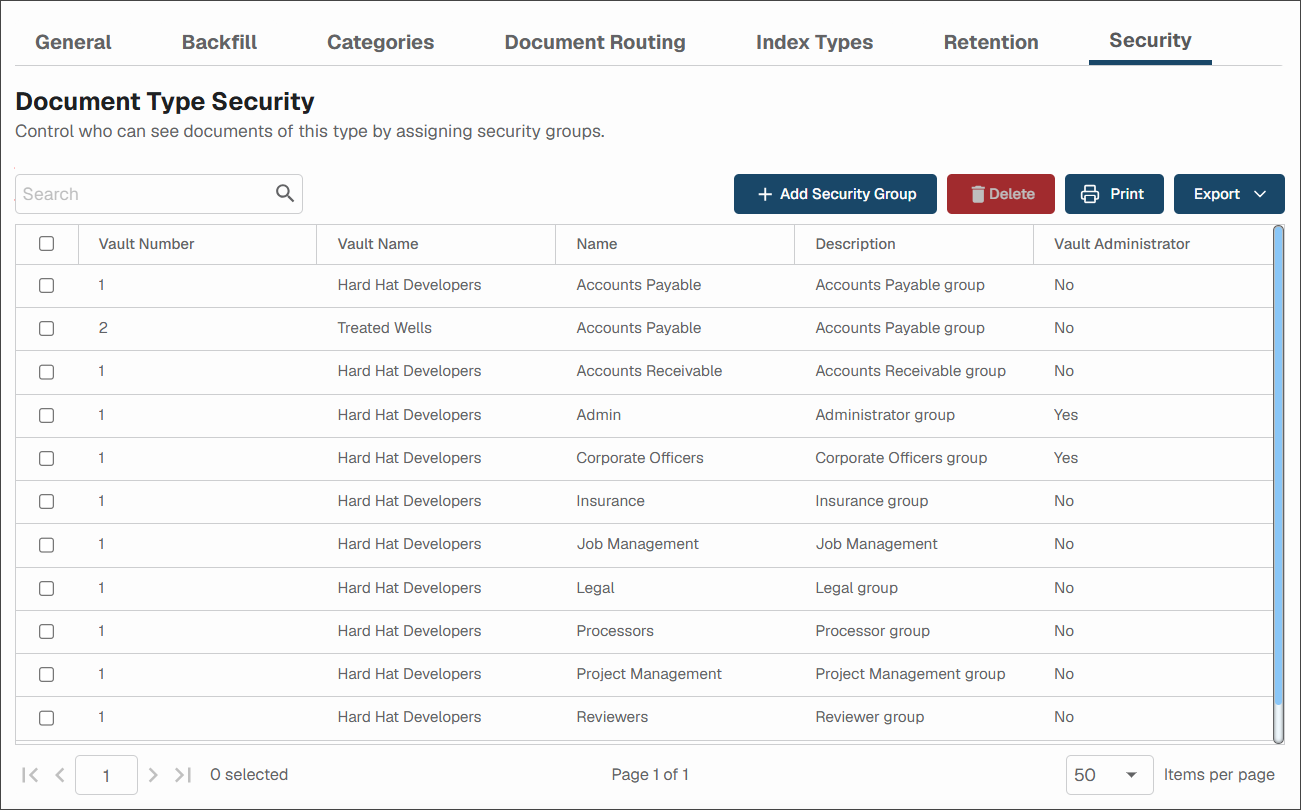This screenshot has width=1301, height=810.
Task: Check the Corporate Officers row checkbox
Action: tap(46, 458)
